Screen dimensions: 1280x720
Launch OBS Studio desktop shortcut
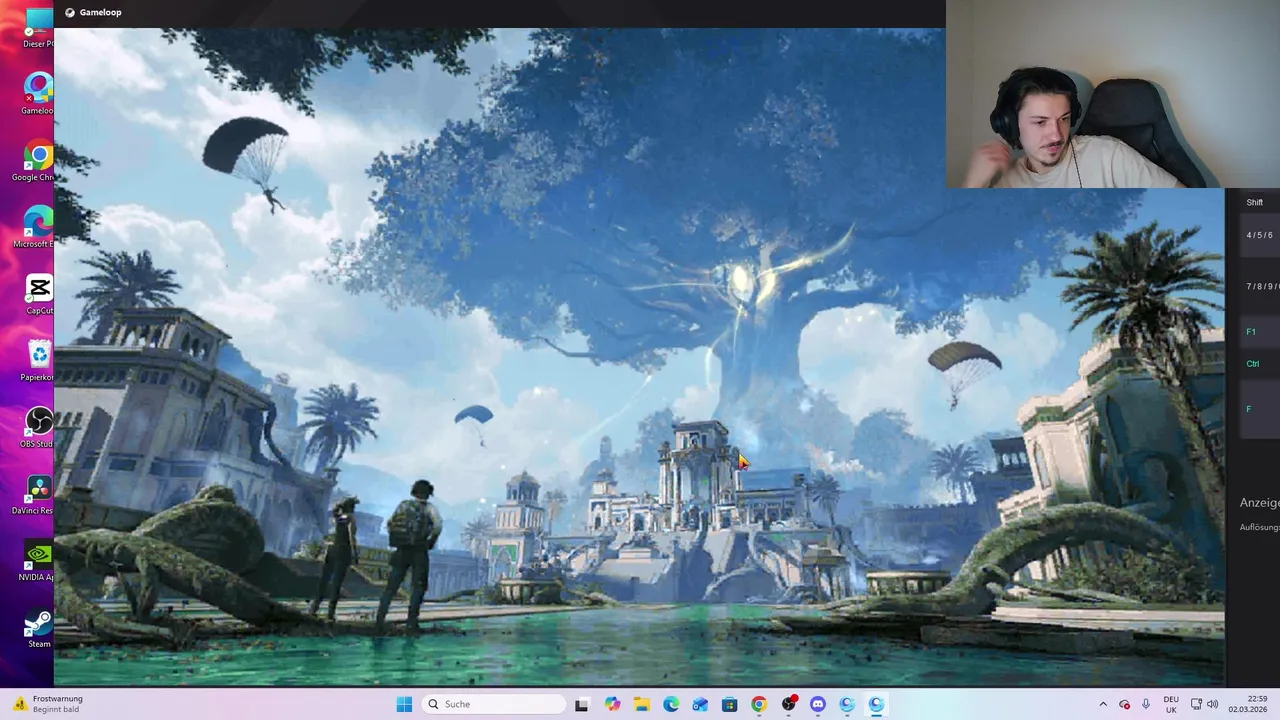click(x=38, y=428)
